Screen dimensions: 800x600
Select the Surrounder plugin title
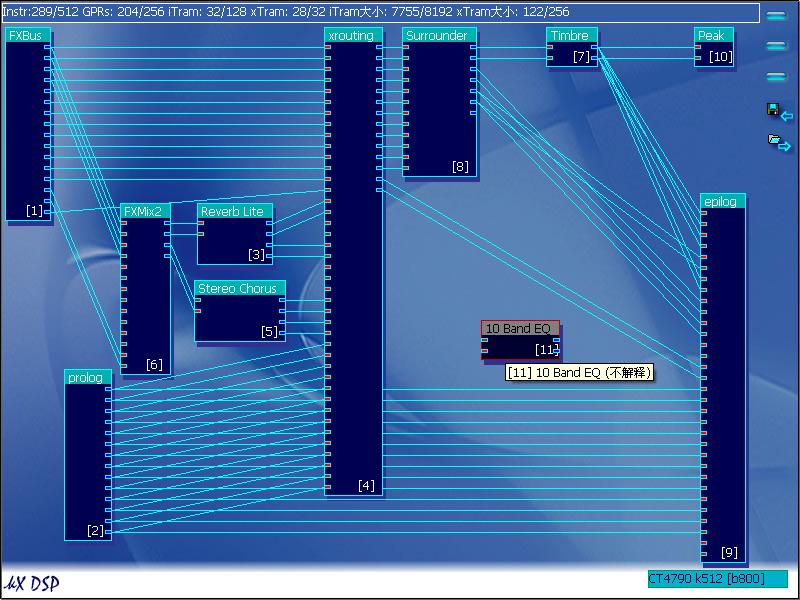439,35
